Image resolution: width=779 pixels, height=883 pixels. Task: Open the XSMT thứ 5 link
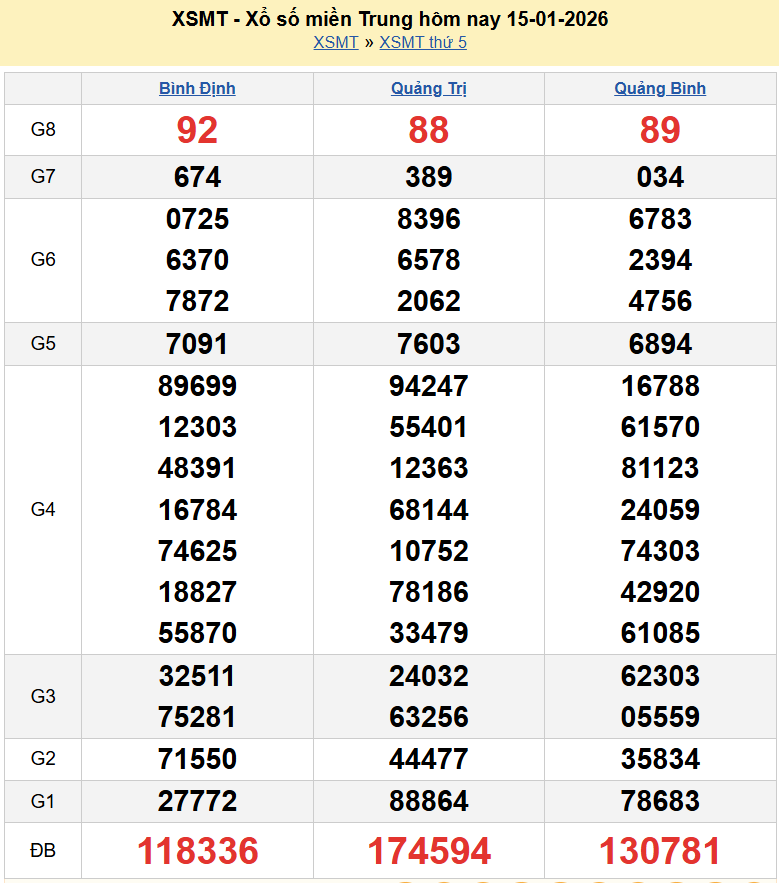click(423, 42)
